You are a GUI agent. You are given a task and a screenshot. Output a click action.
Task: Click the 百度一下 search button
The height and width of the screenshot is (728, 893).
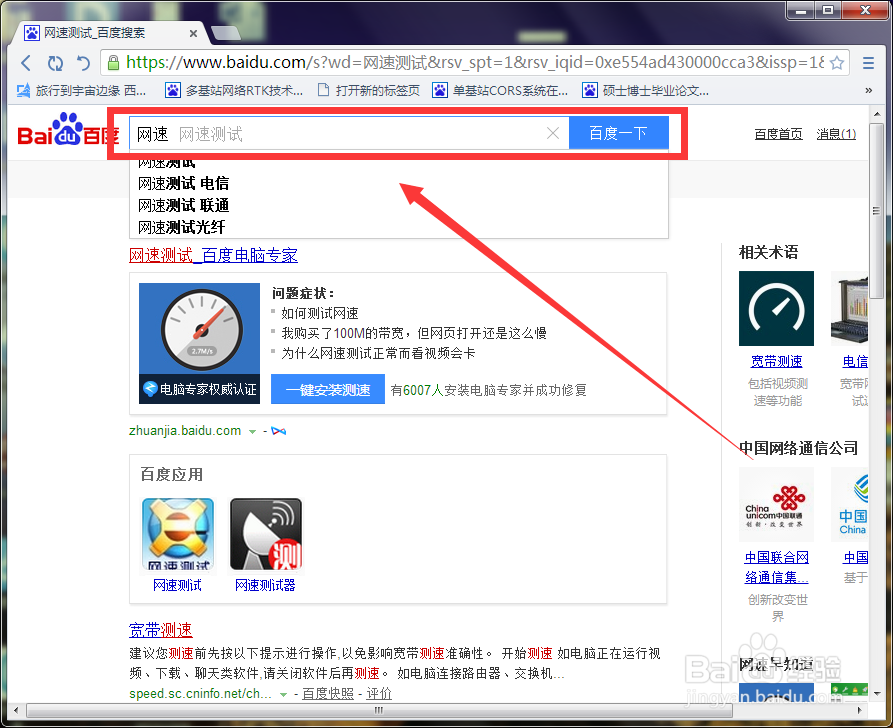[x=618, y=134]
